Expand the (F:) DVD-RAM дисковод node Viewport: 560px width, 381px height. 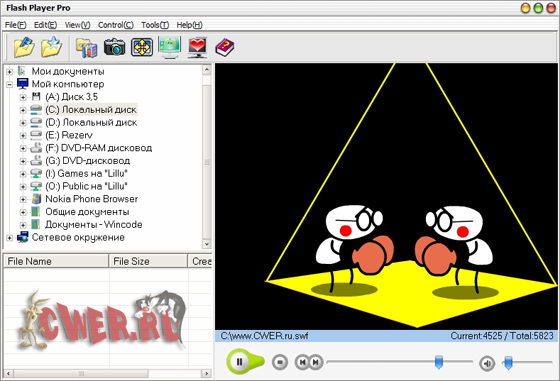[23, 148]
